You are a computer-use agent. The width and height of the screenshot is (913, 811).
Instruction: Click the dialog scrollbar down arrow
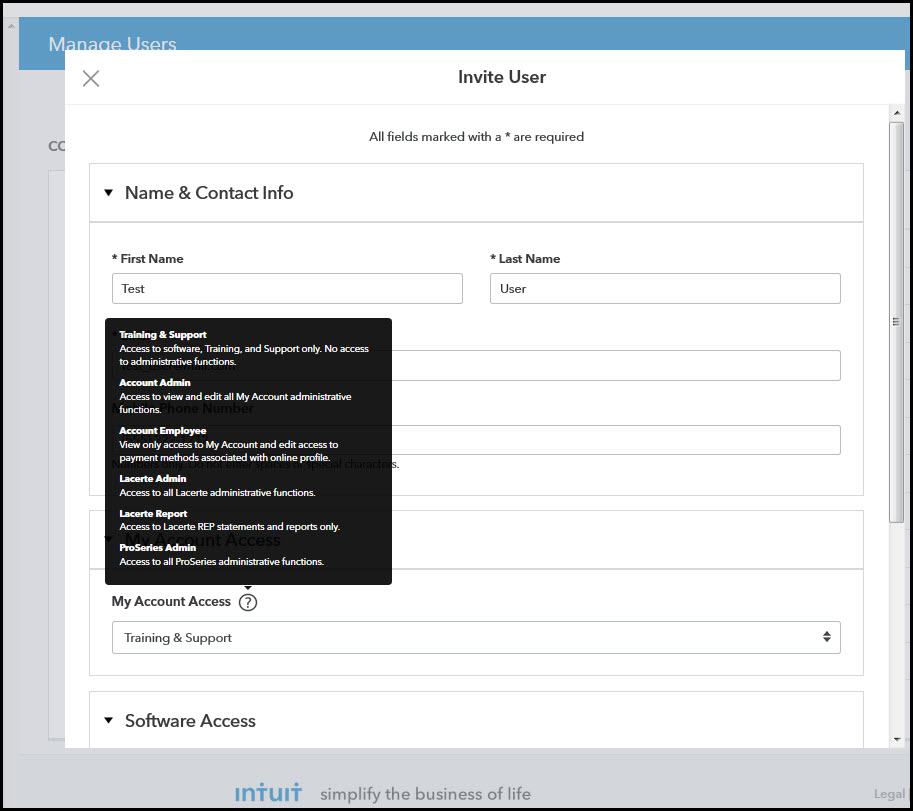click(897, 739)
